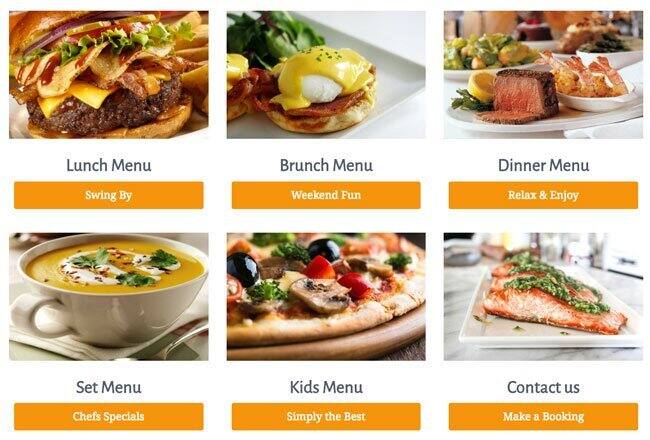Click the Chefs Specials button
Screen dimensions: 650x440
point(109,416)
